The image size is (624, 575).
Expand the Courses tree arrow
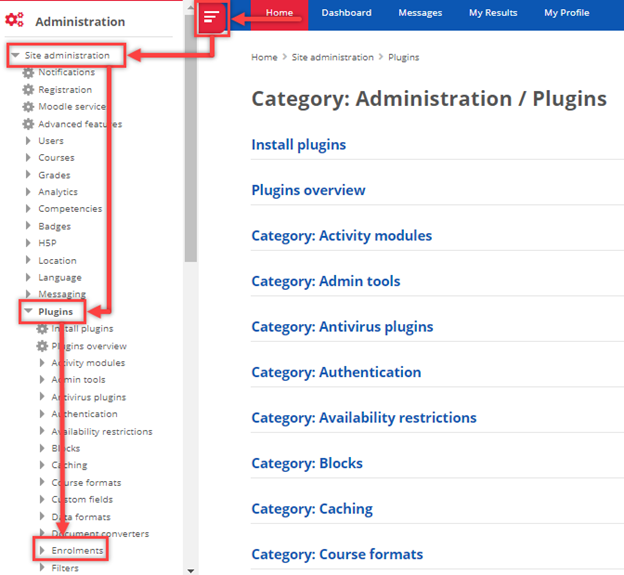[28, 158]
